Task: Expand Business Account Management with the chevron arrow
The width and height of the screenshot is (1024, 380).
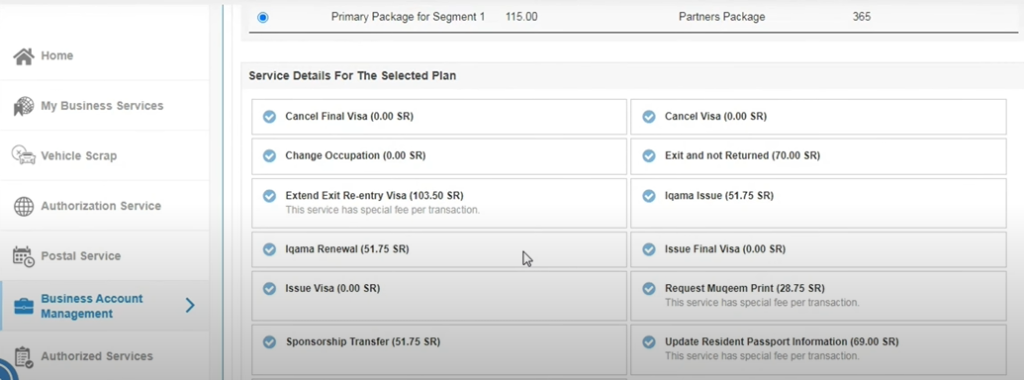Action: (190, 305)
